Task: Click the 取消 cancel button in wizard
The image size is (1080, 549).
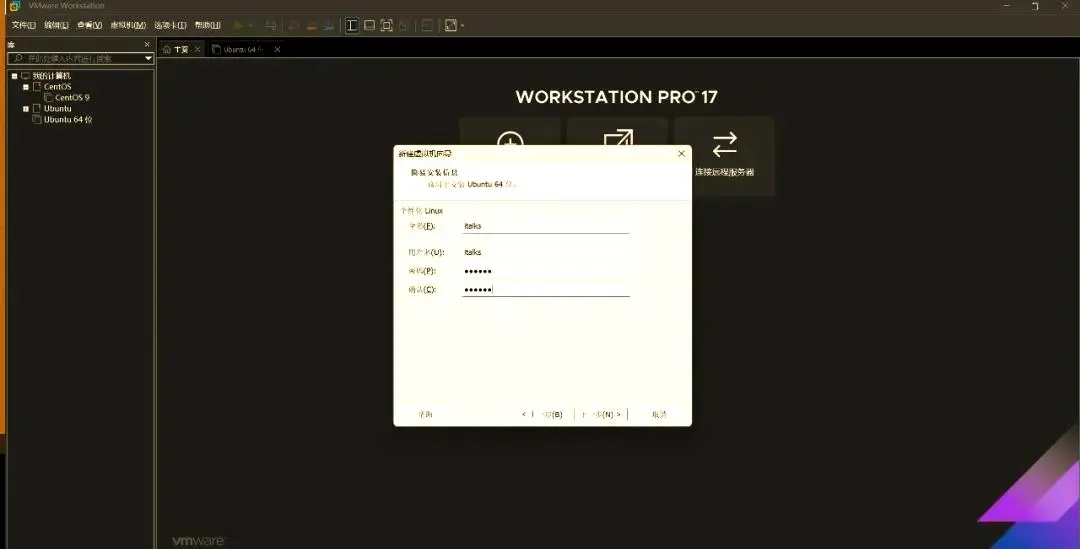Action: pyautogui.click(x=659, y=415)
